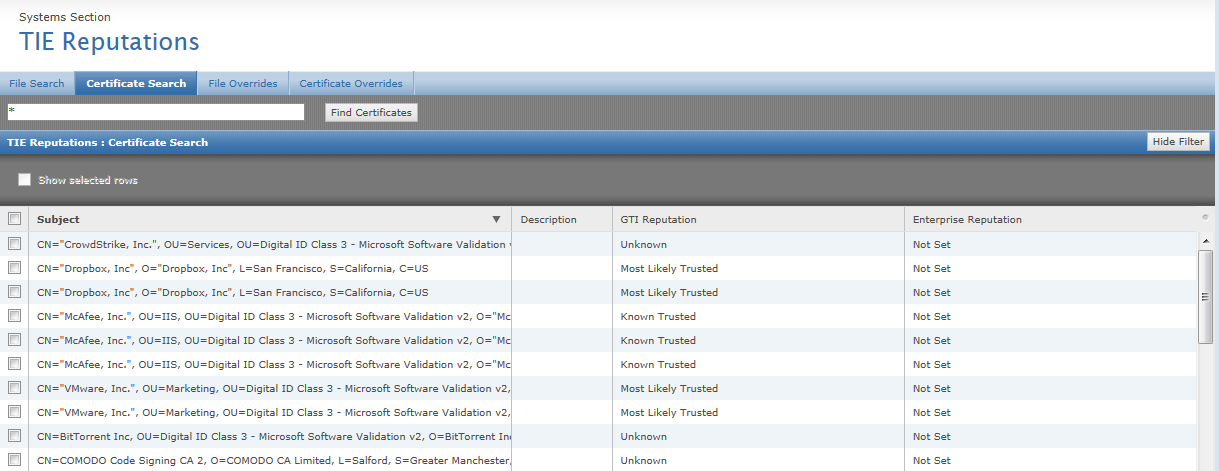Select the CrowdStrike, Inc. subject cell
The width and height of the screenshot is (1219, 471).
(x=270, y=244)
